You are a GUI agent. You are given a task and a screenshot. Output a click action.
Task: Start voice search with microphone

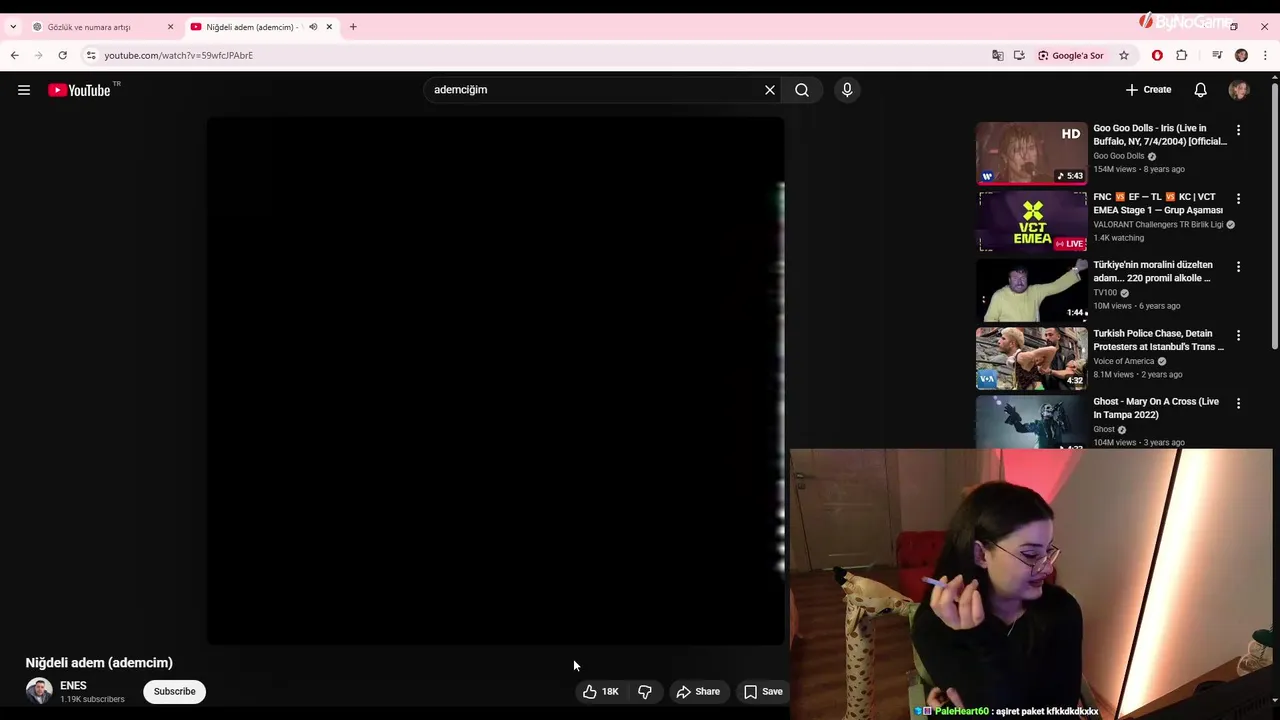pyautogui.click(x=847, y=90)
